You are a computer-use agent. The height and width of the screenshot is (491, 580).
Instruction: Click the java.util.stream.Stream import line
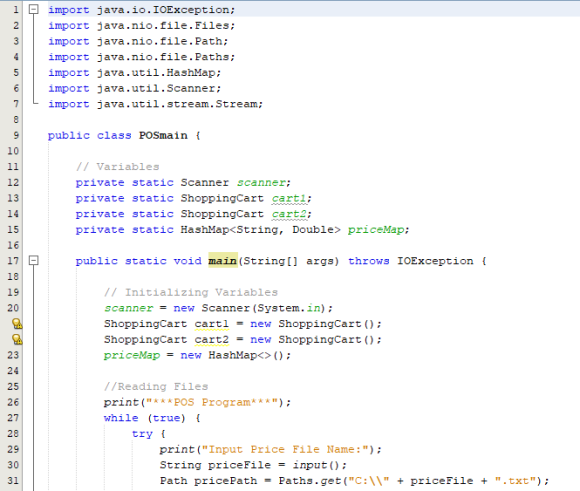155,104
